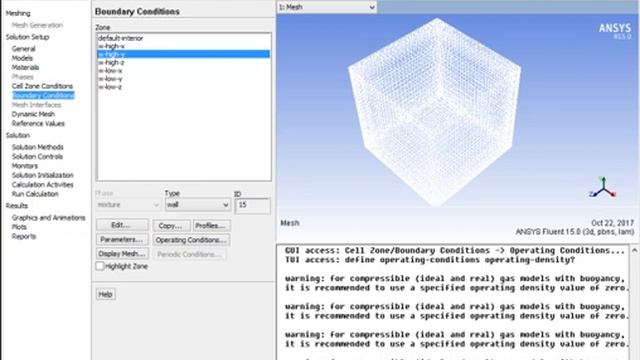Go to Cell Zone Conditions
Image resolution: width=640 pixels, height=360 pixels.
[x=42, y=86]
